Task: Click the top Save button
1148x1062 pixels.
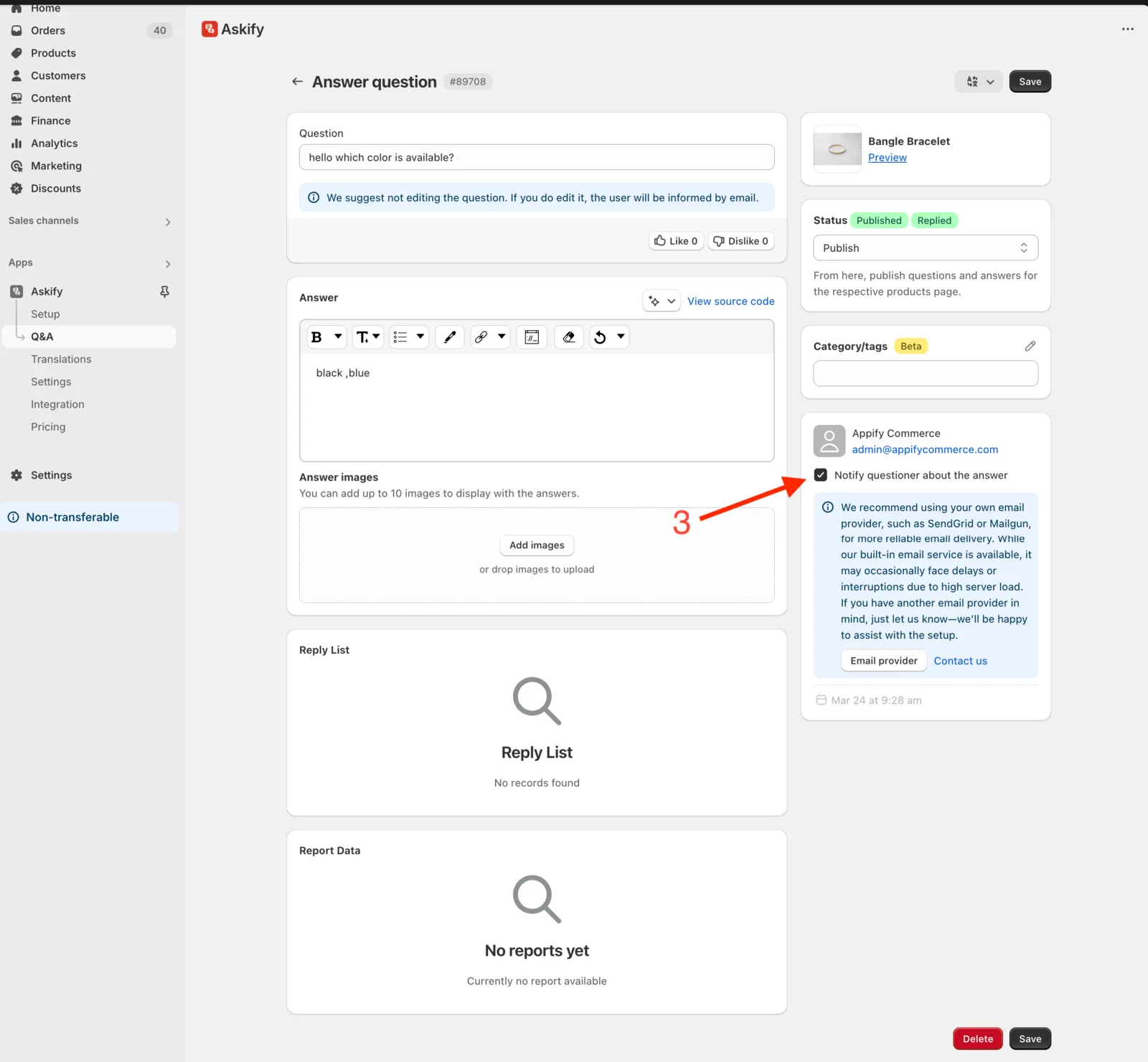Action: [1030, 82]
